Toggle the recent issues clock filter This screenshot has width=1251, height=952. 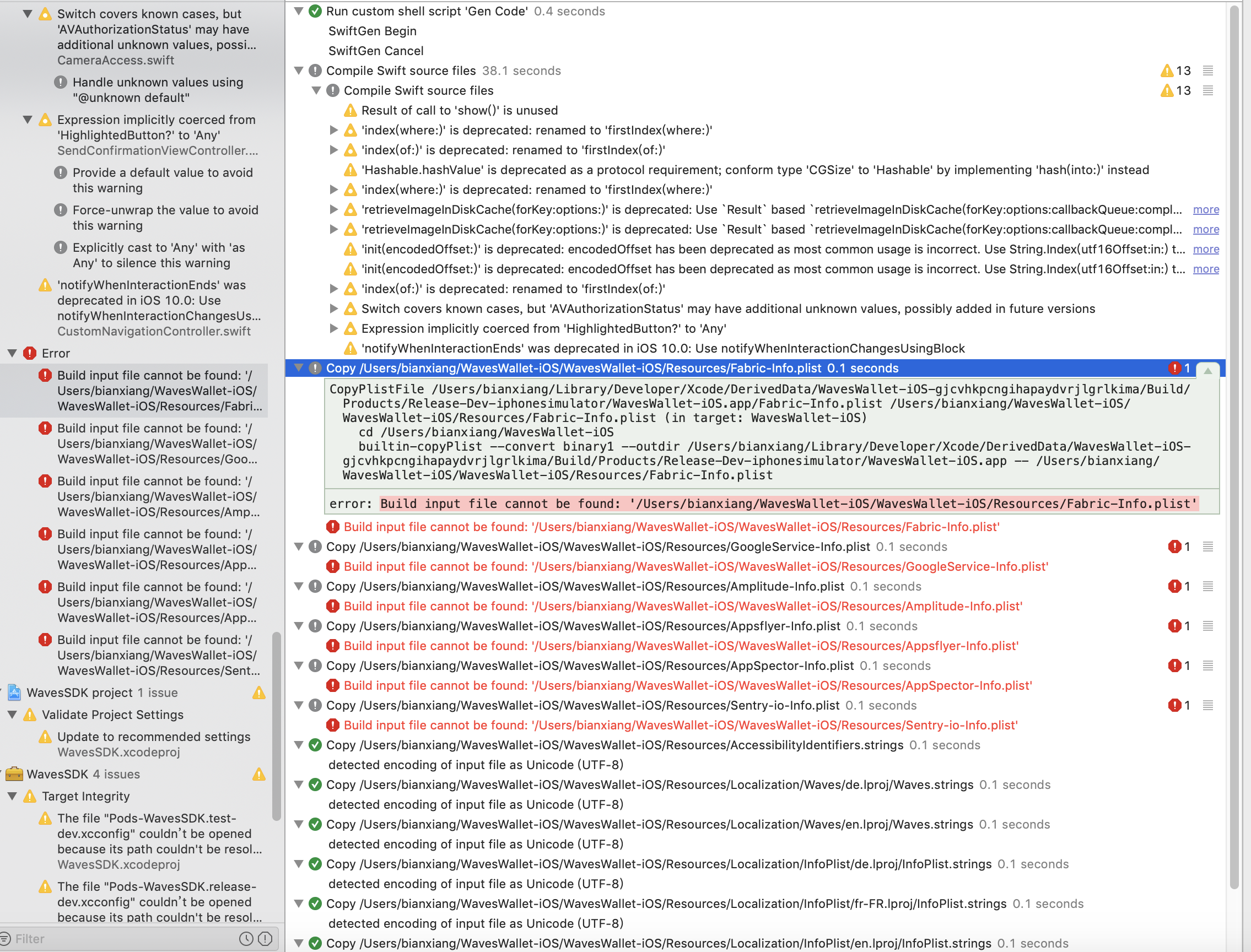[246, 939]
